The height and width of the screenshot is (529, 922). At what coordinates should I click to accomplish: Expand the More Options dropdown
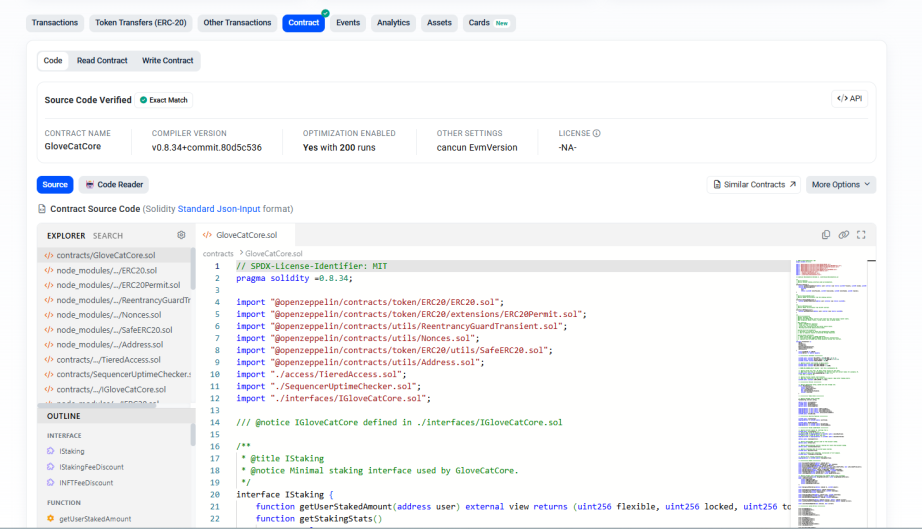841,185
